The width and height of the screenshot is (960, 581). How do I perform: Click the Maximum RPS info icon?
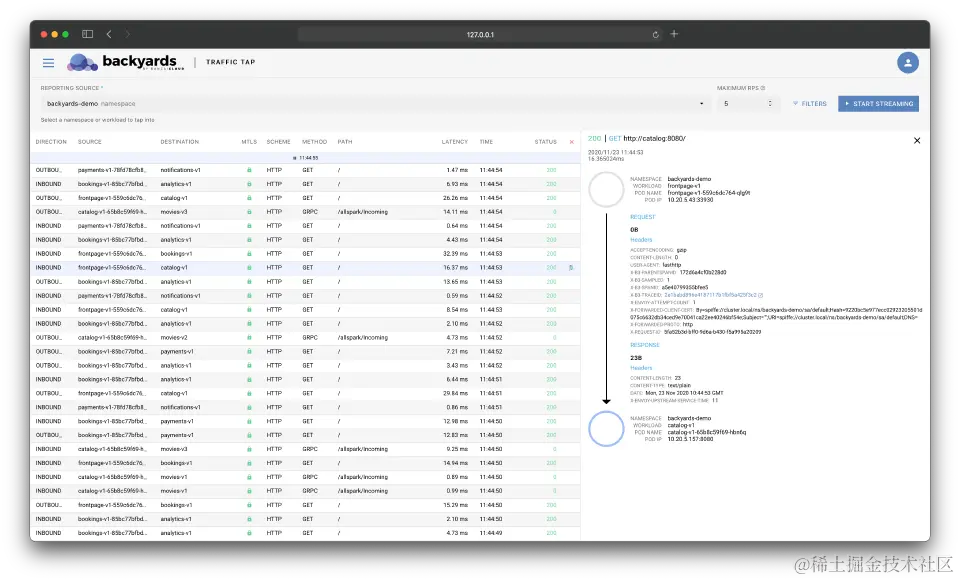pyautogui.click(x=763, y=88)
